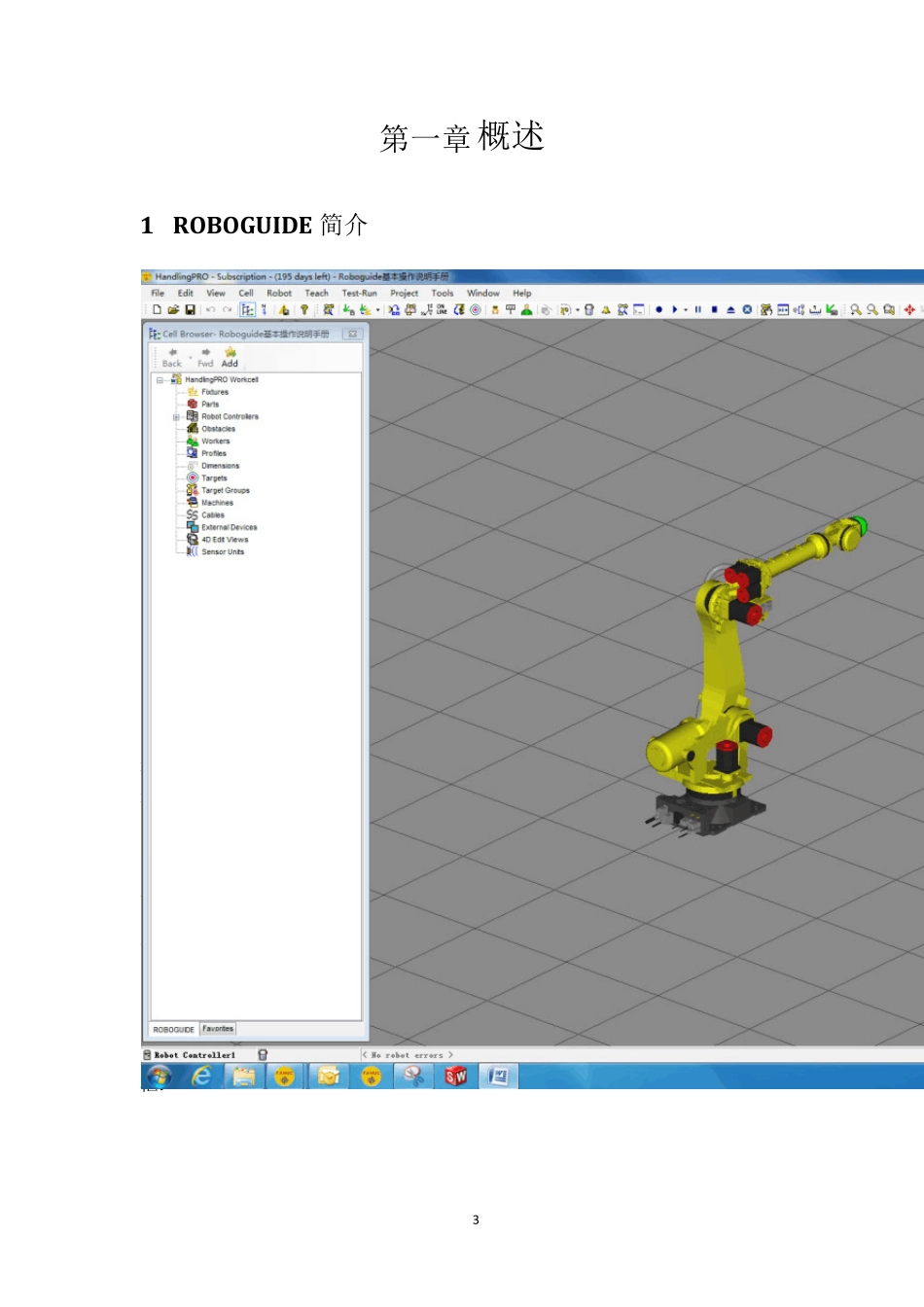The image size is (924, 1307).
Task: Click the robot icon in the status bar
Action: (x=263, y=1055)
